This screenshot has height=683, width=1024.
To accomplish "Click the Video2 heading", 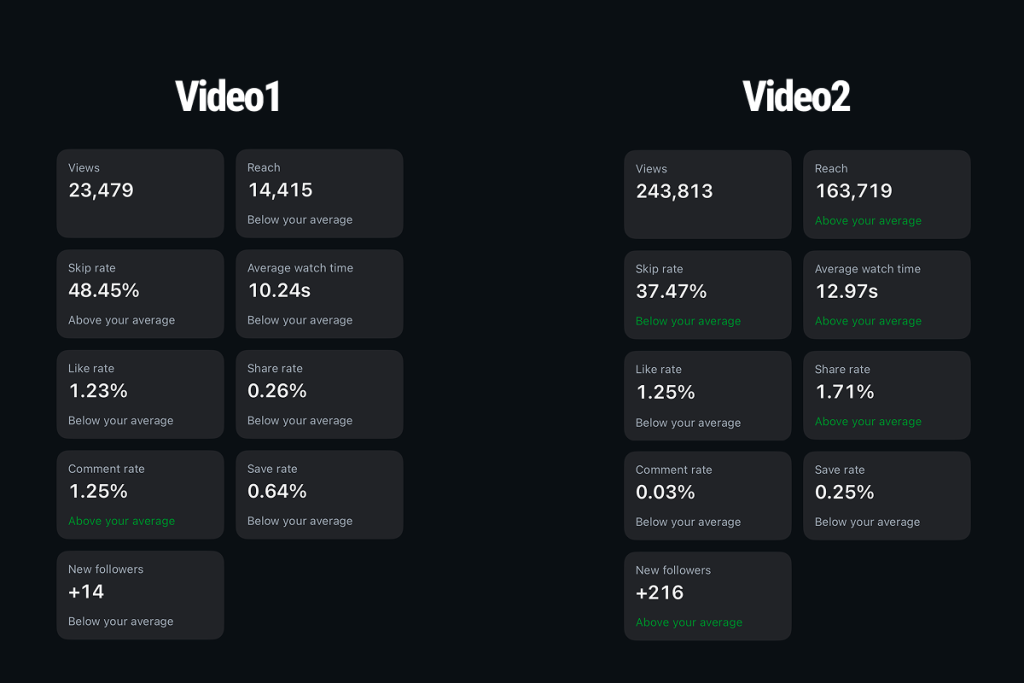I will pyautogui.click(x=796, y=96).
